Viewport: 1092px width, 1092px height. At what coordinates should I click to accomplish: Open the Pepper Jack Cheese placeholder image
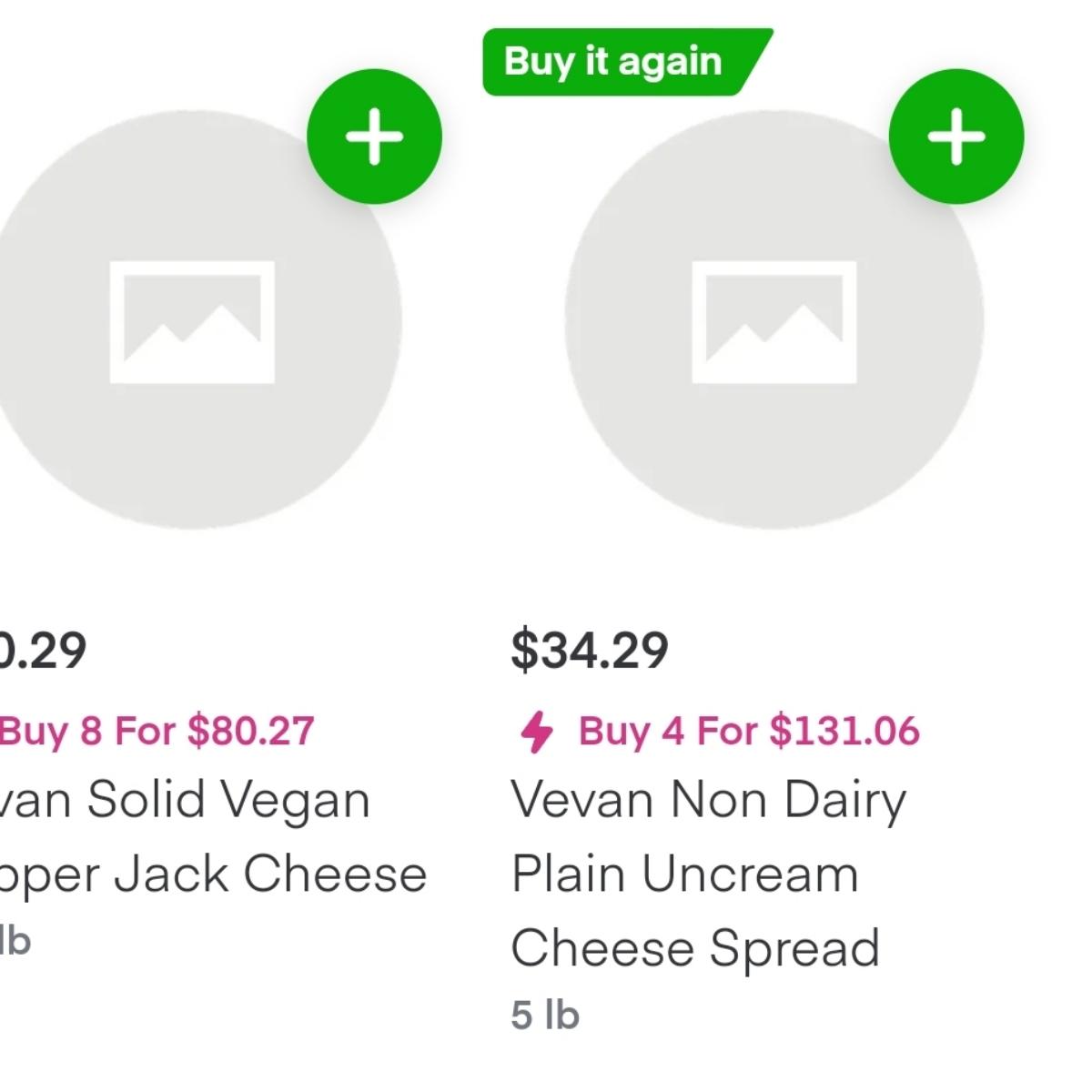tap(192, 319)
